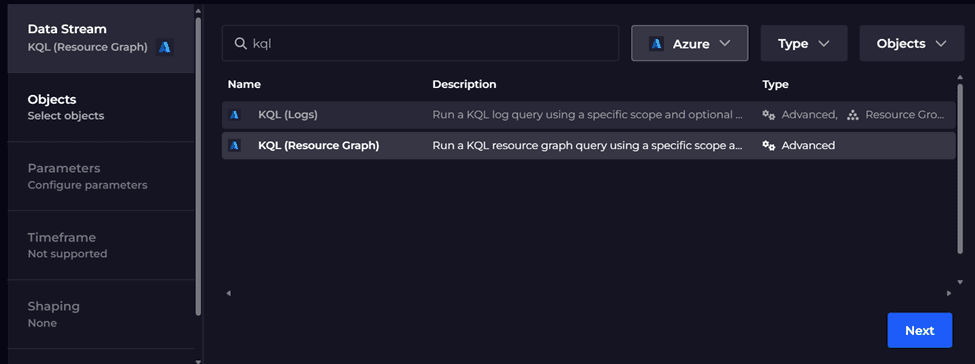Click the search field containing kql
The width and height of the screenshot is (975, 364).
coord(420,44)
